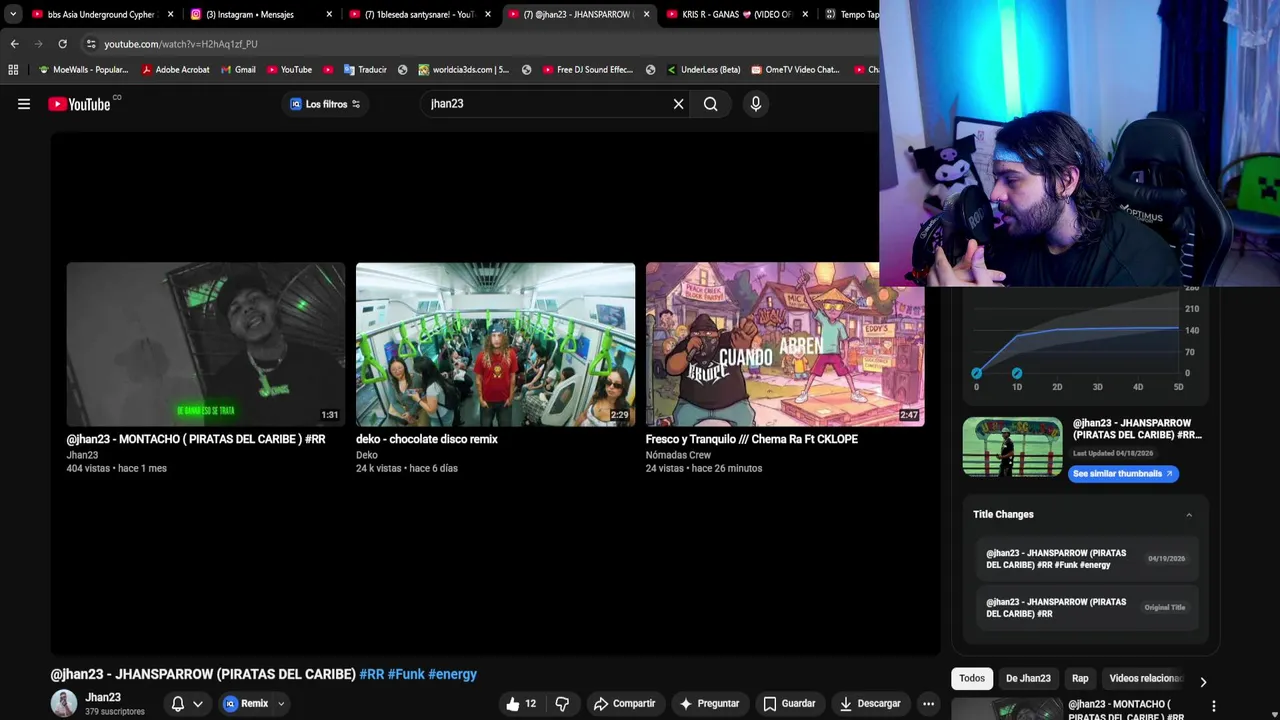1280x720 pixels.
Task: Open the MONTACHO video thumbnail
Action: pyautogui.click(x=205, y=345)
